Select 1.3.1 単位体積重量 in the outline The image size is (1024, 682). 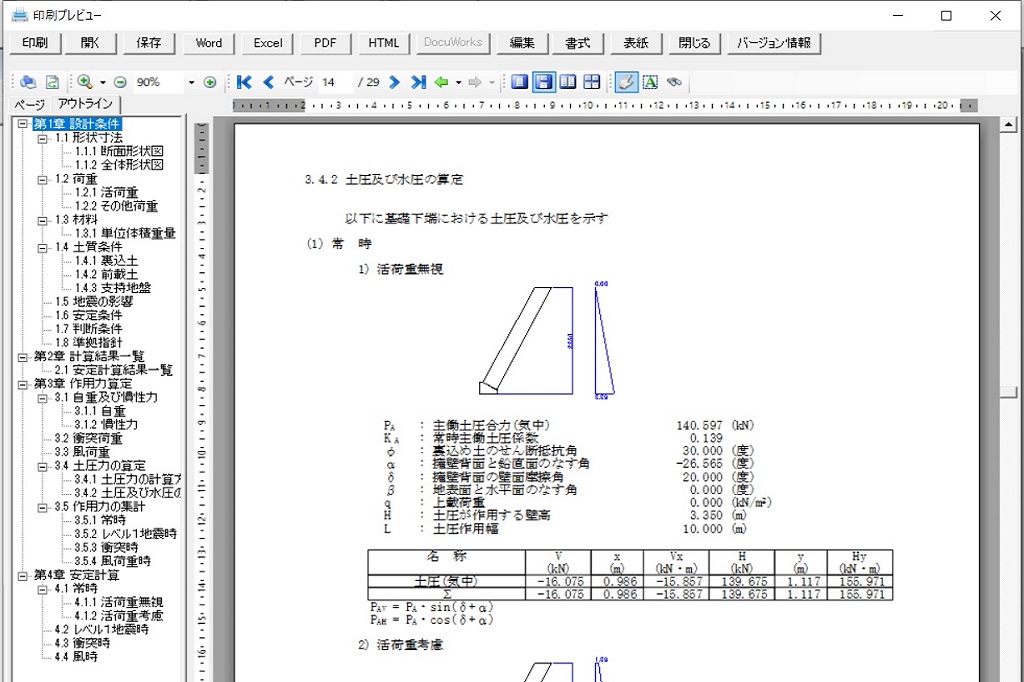coord(125,234)
